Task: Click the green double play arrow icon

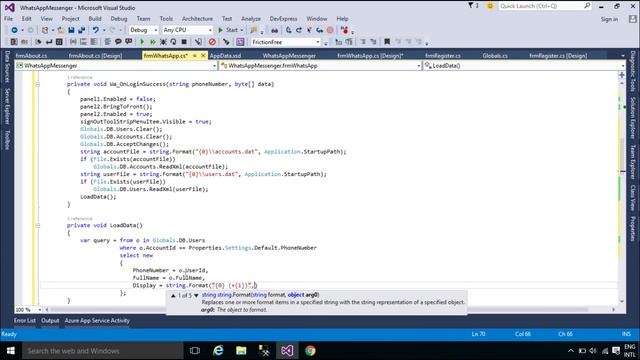Action: coord(153,42)
